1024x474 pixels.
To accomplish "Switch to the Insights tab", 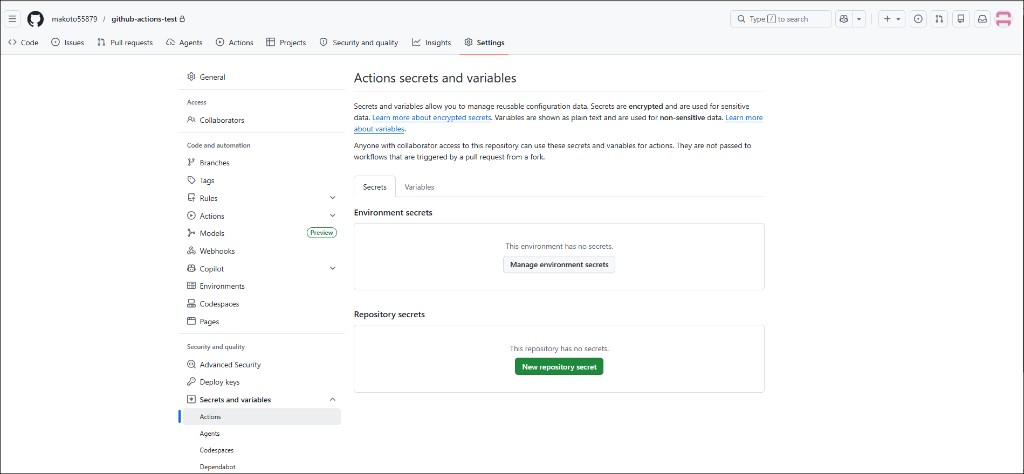I will (x=431, y=42).
